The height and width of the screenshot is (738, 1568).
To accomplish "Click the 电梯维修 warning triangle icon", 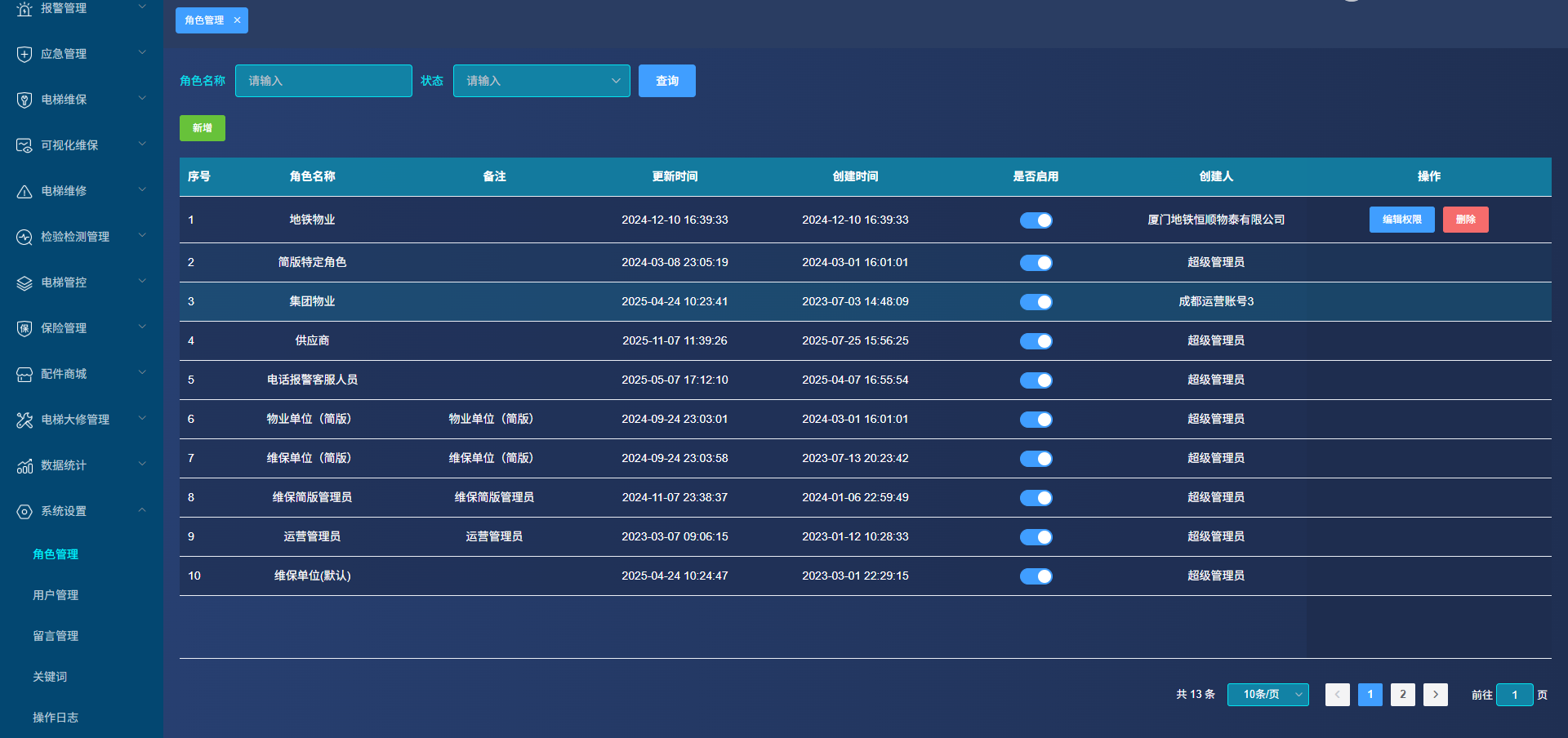I will (x=24, y=191).
